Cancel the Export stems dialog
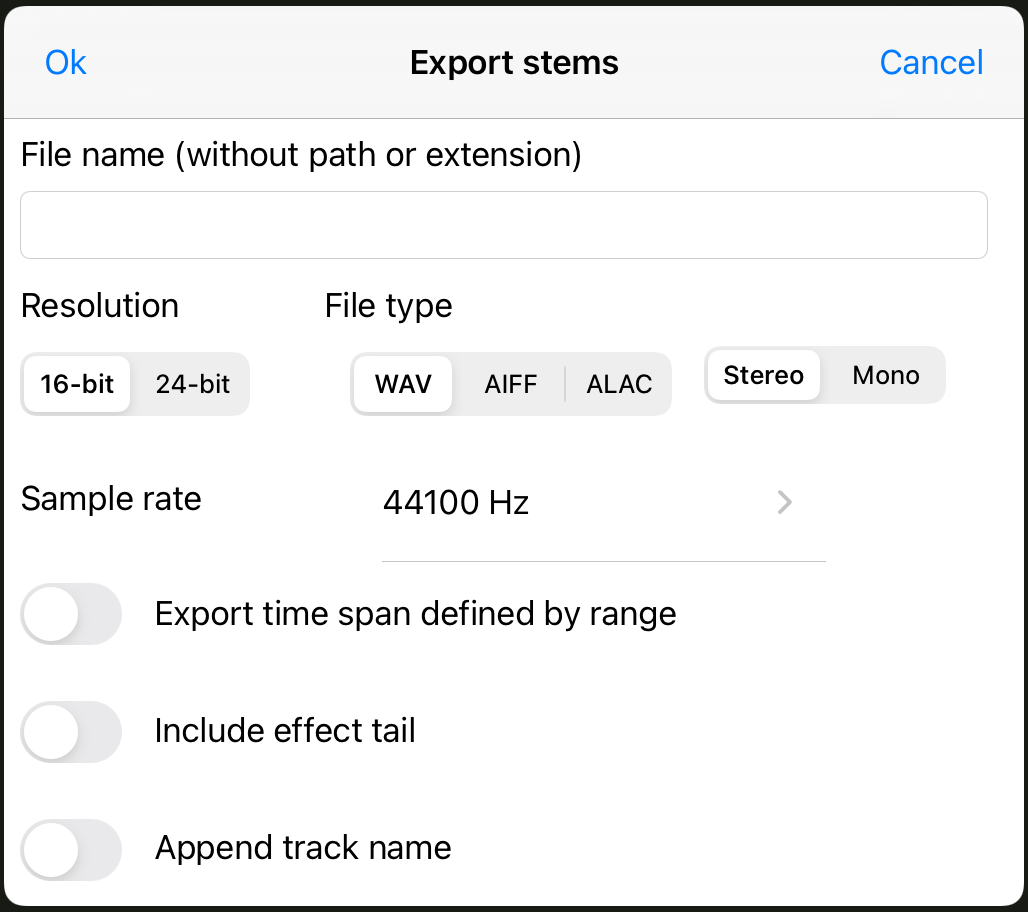Image resolution: width=1028 pixels, height=912 pixels. coord(931,63)
